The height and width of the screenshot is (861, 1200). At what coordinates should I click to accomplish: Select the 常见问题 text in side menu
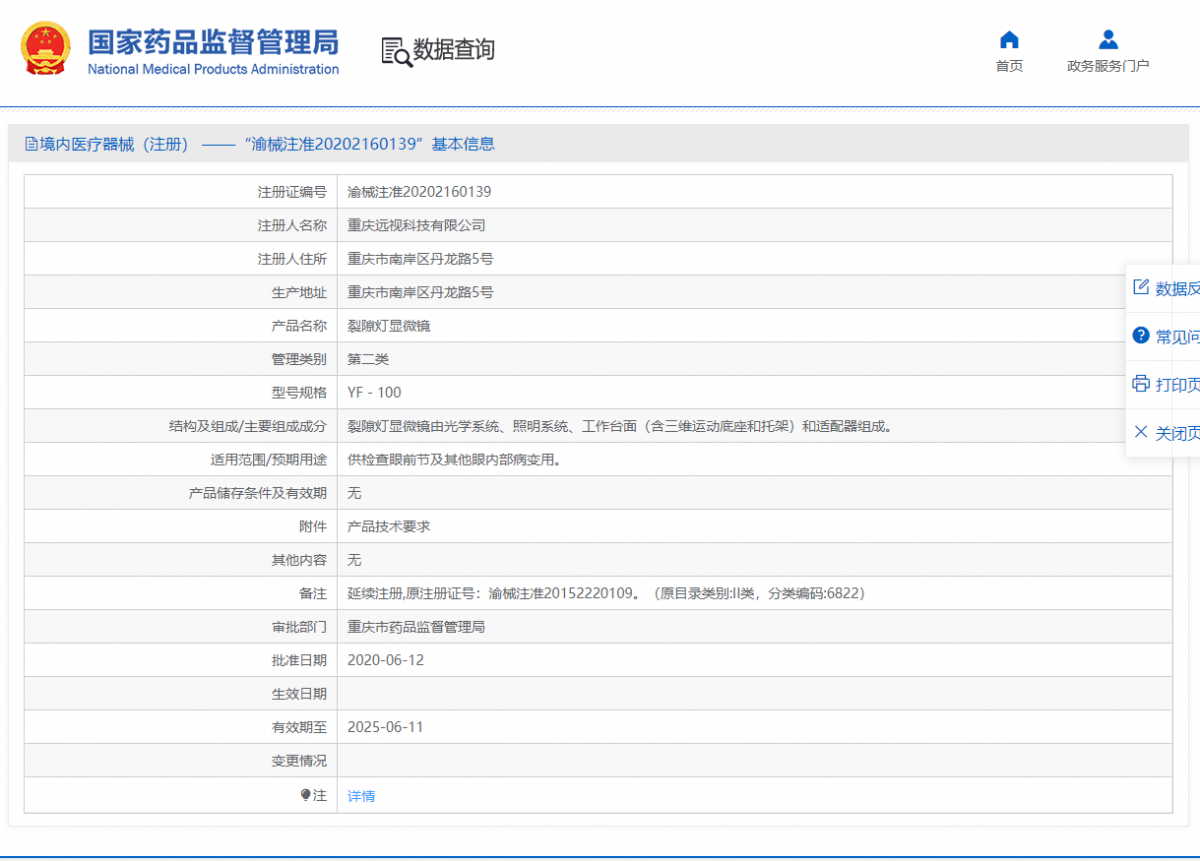1177,337
